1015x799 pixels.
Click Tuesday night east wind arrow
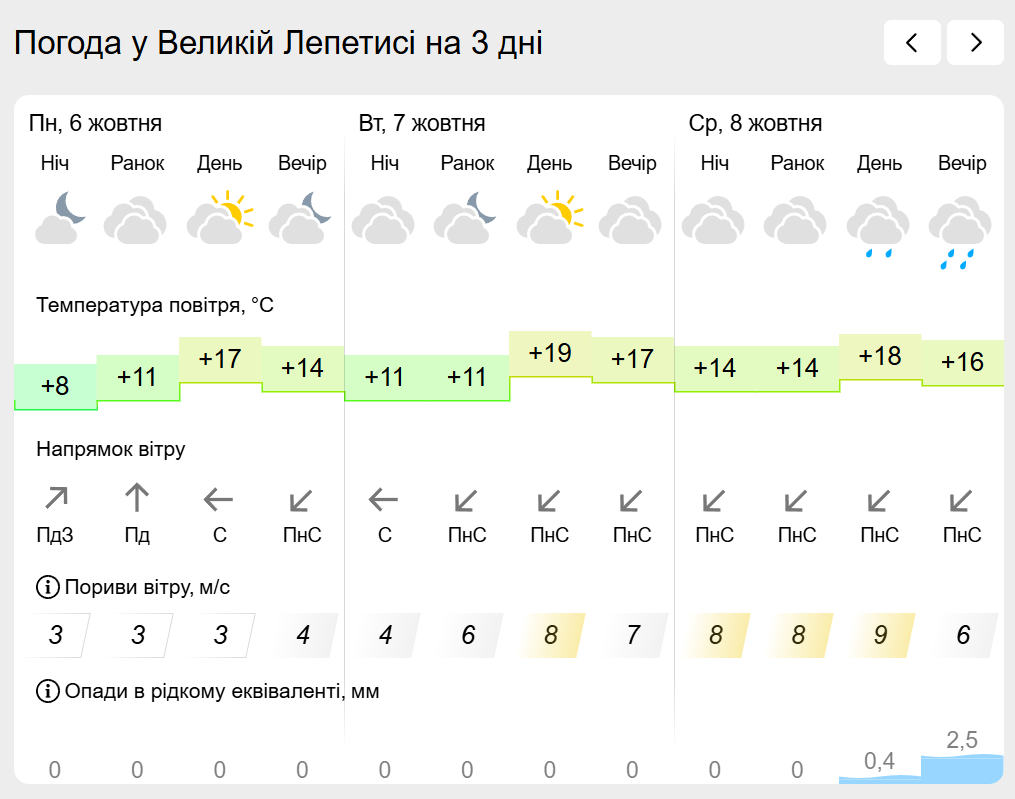[x=384, y=498]
